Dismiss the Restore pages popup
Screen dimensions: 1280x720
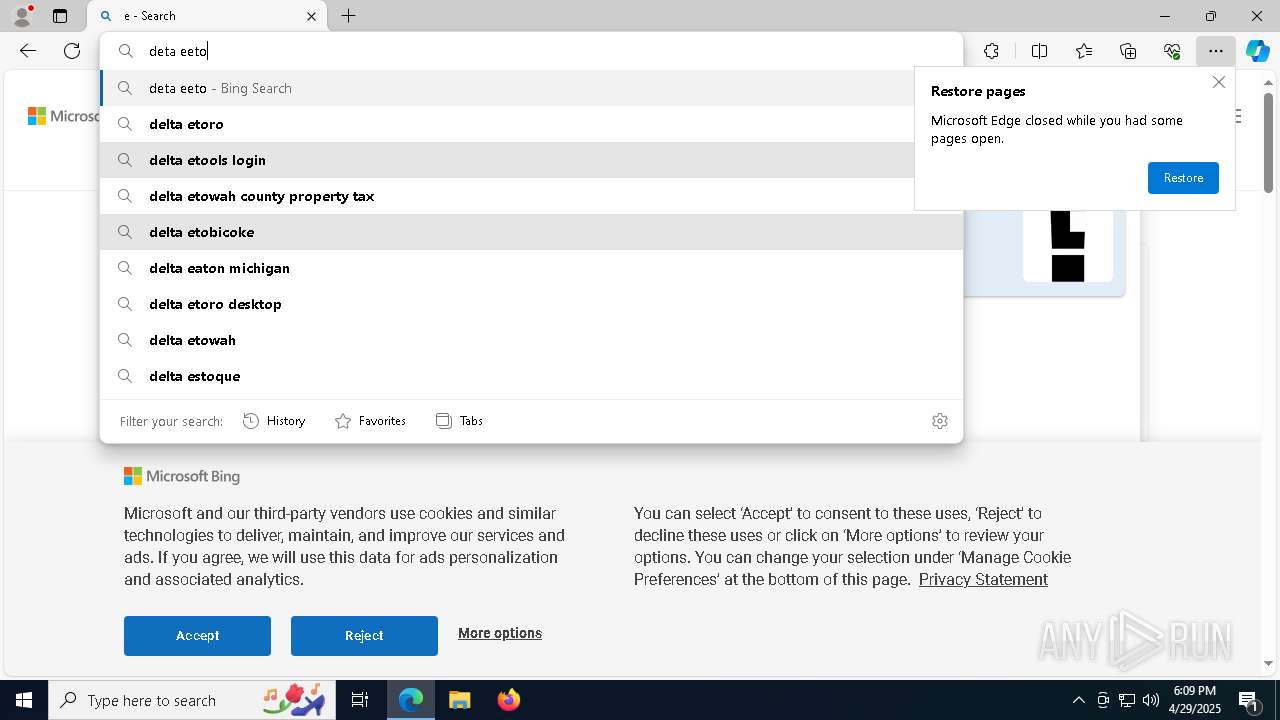tap(1218, 82)
